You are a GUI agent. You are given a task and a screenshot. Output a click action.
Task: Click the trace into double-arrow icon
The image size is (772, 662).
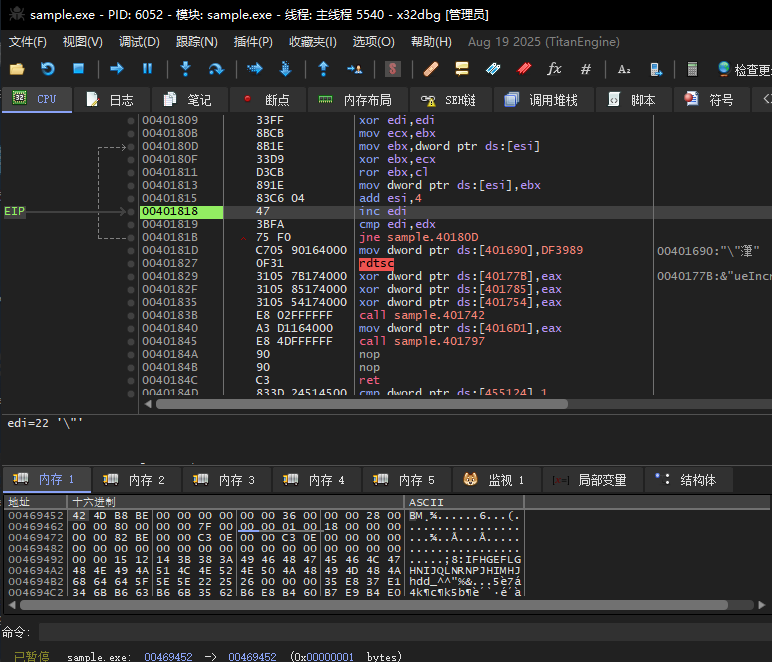(255, 69)
